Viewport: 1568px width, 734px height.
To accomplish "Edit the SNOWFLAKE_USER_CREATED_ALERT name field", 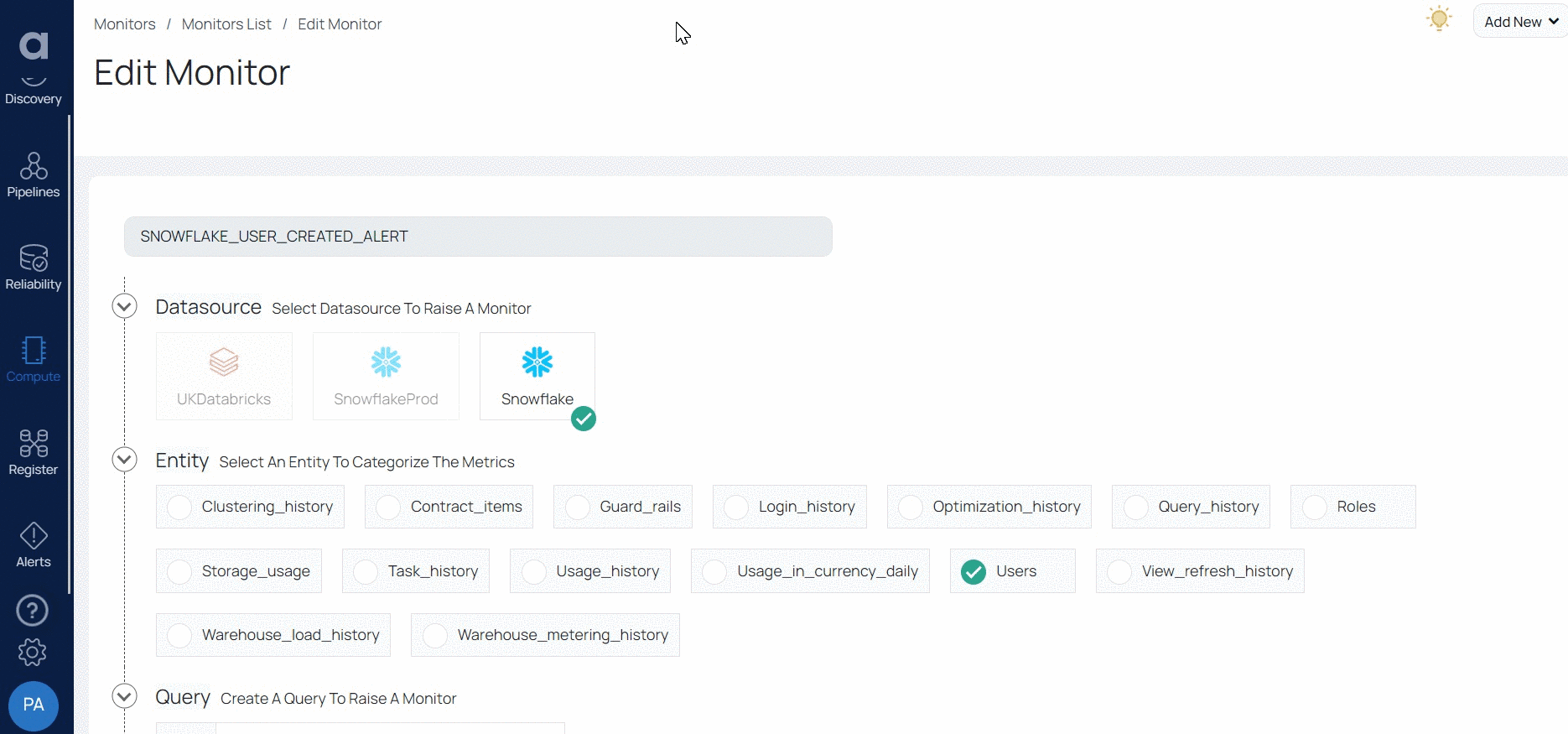I will point(478,237).
